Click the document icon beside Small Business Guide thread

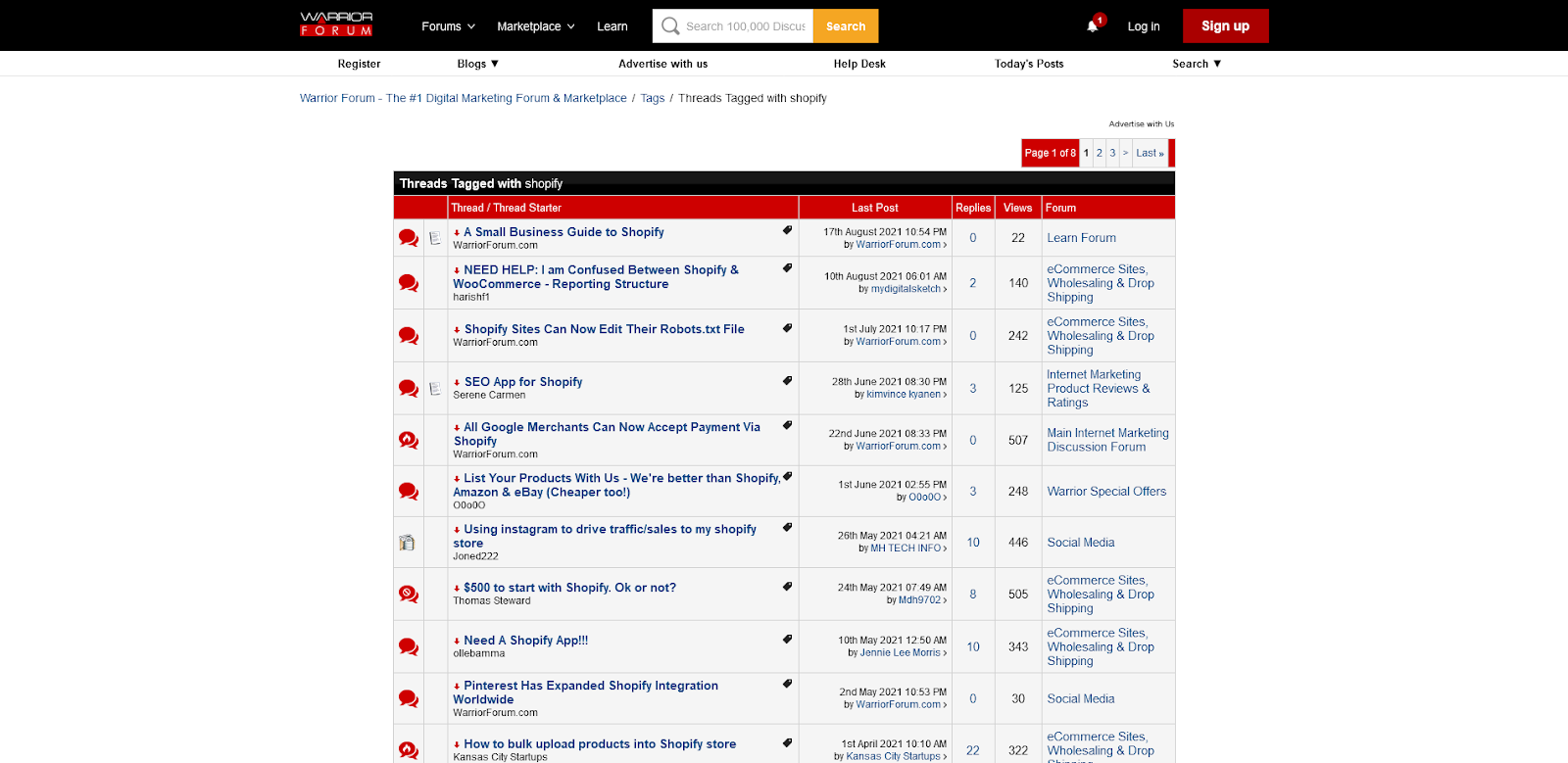click(435, 238)
